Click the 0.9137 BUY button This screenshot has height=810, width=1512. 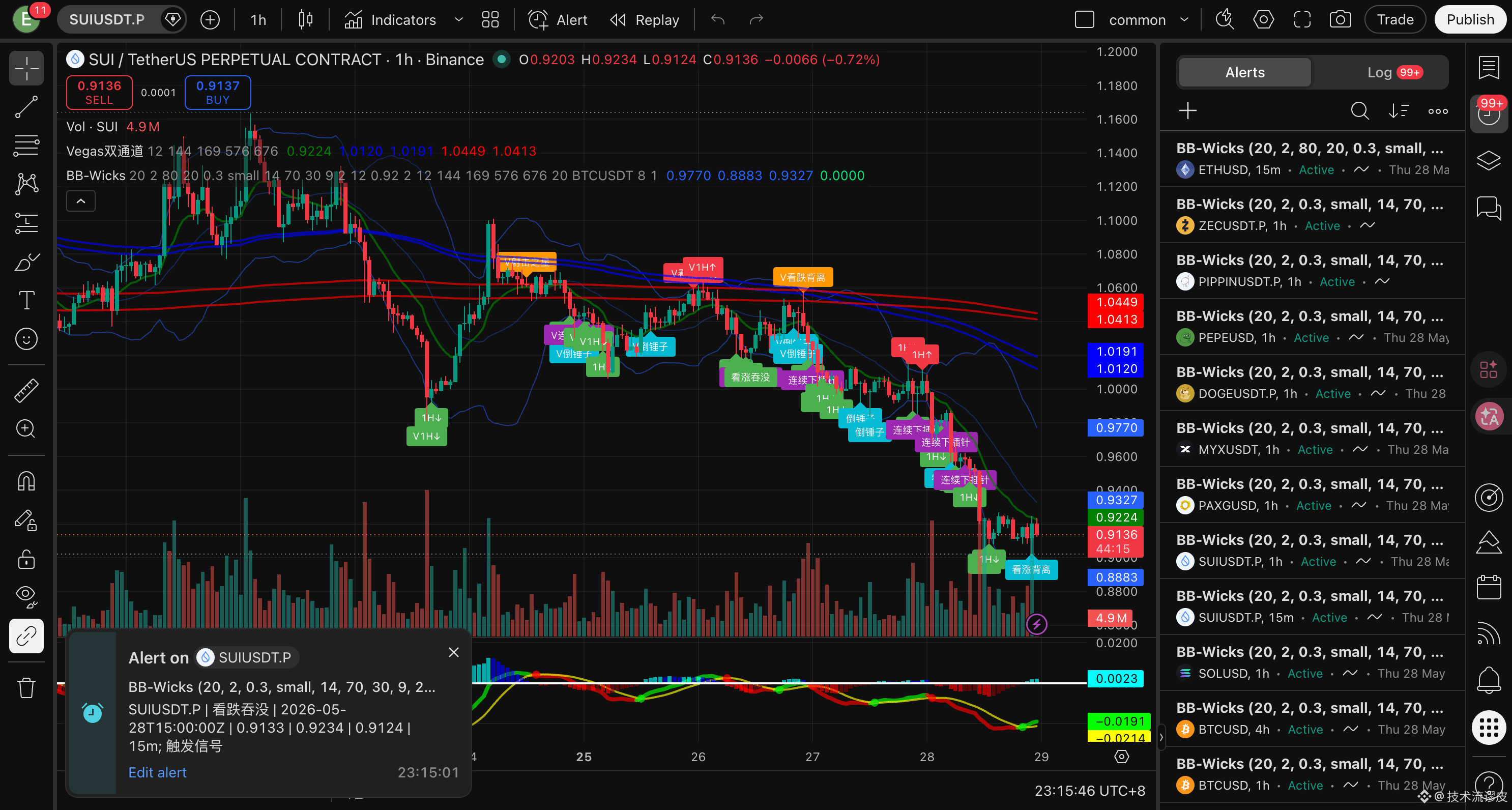[218, 92]
